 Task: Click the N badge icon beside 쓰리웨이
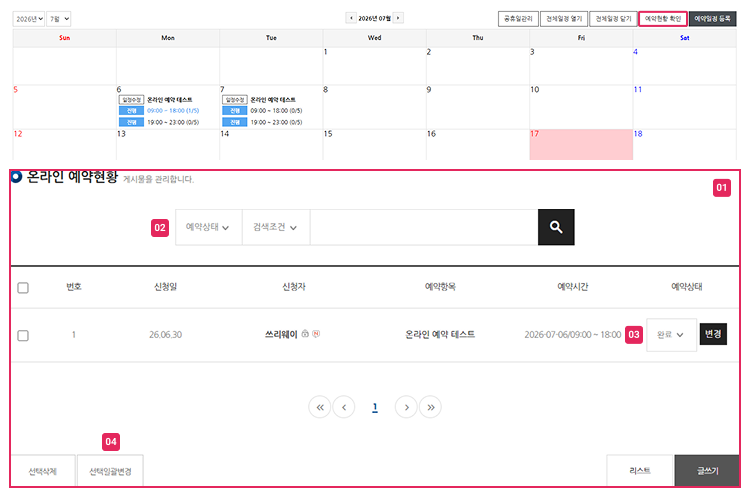316,334
